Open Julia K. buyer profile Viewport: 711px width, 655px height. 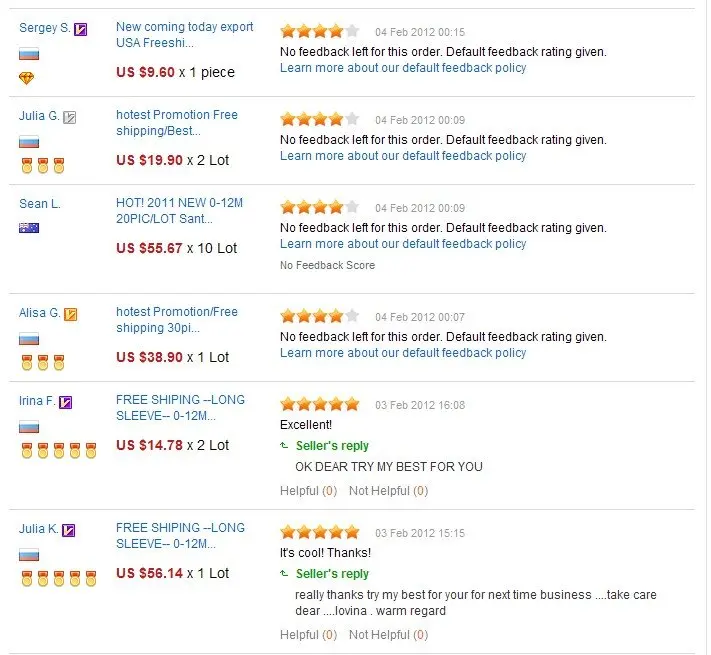(39, 529)
